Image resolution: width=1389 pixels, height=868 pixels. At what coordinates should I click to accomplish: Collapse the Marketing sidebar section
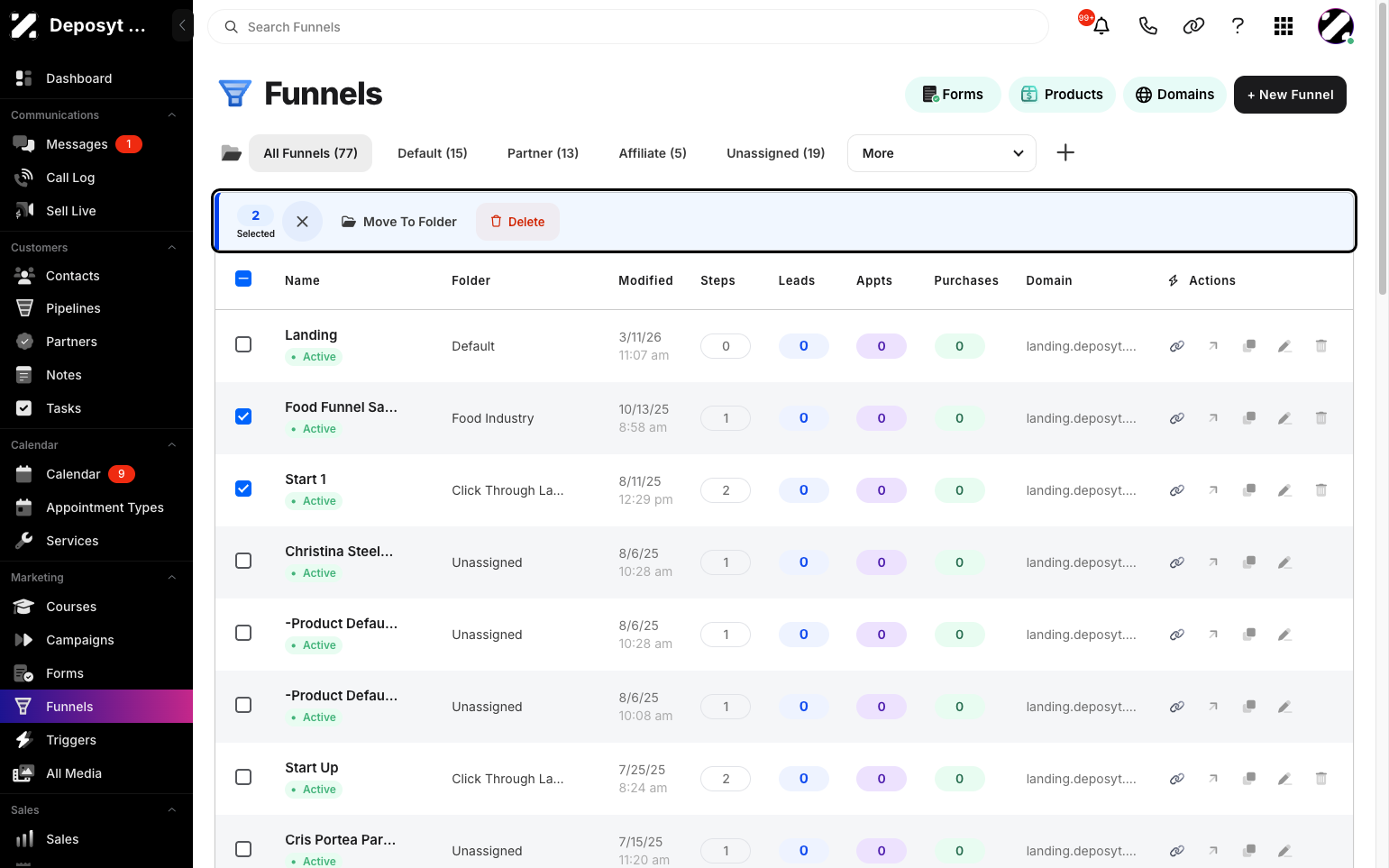tap(171, 578)
